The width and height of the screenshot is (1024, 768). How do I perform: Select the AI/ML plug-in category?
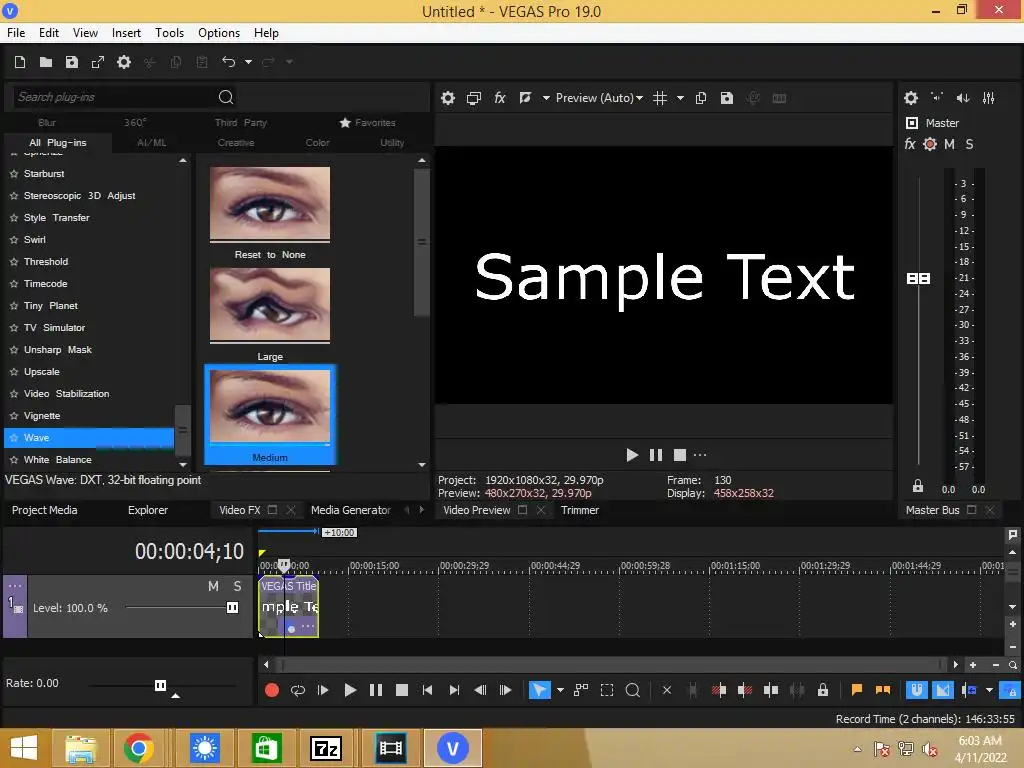(x=152, y=142)
